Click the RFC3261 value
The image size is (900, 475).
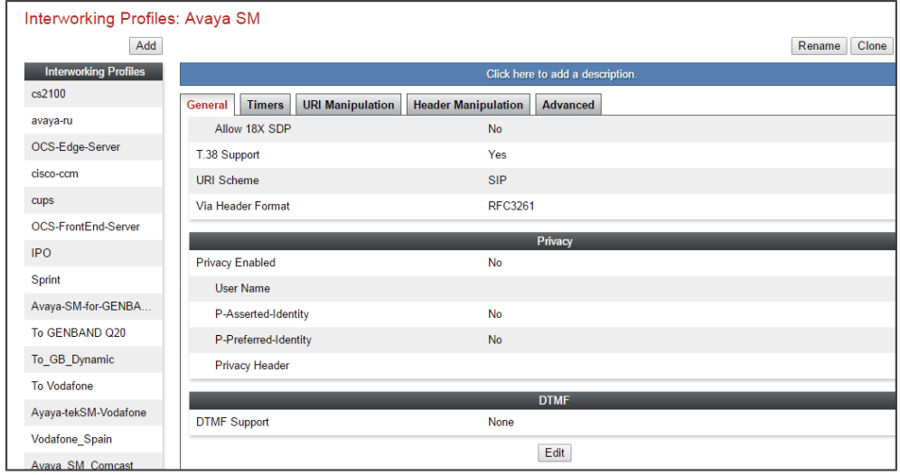511,206
